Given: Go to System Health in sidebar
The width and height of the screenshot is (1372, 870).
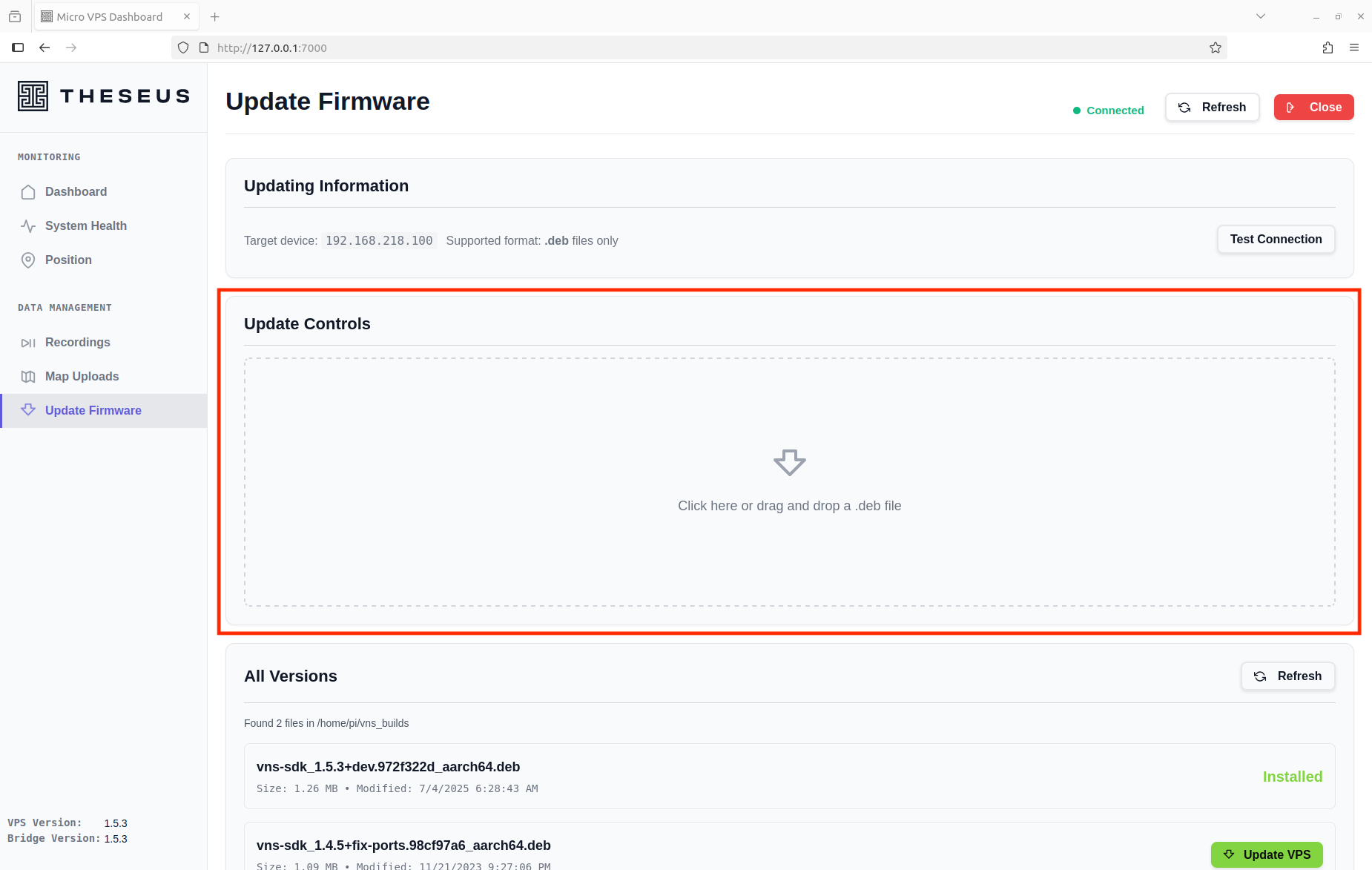Looking at the screenshot, I should point(85,226).
